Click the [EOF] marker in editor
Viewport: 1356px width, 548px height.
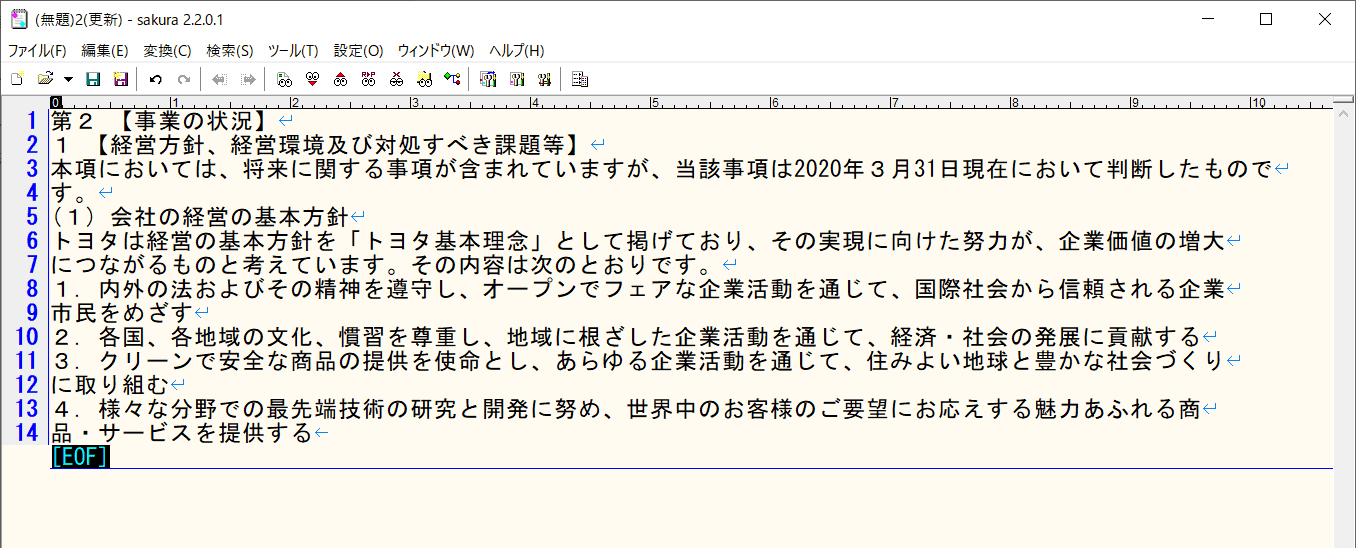80,457
